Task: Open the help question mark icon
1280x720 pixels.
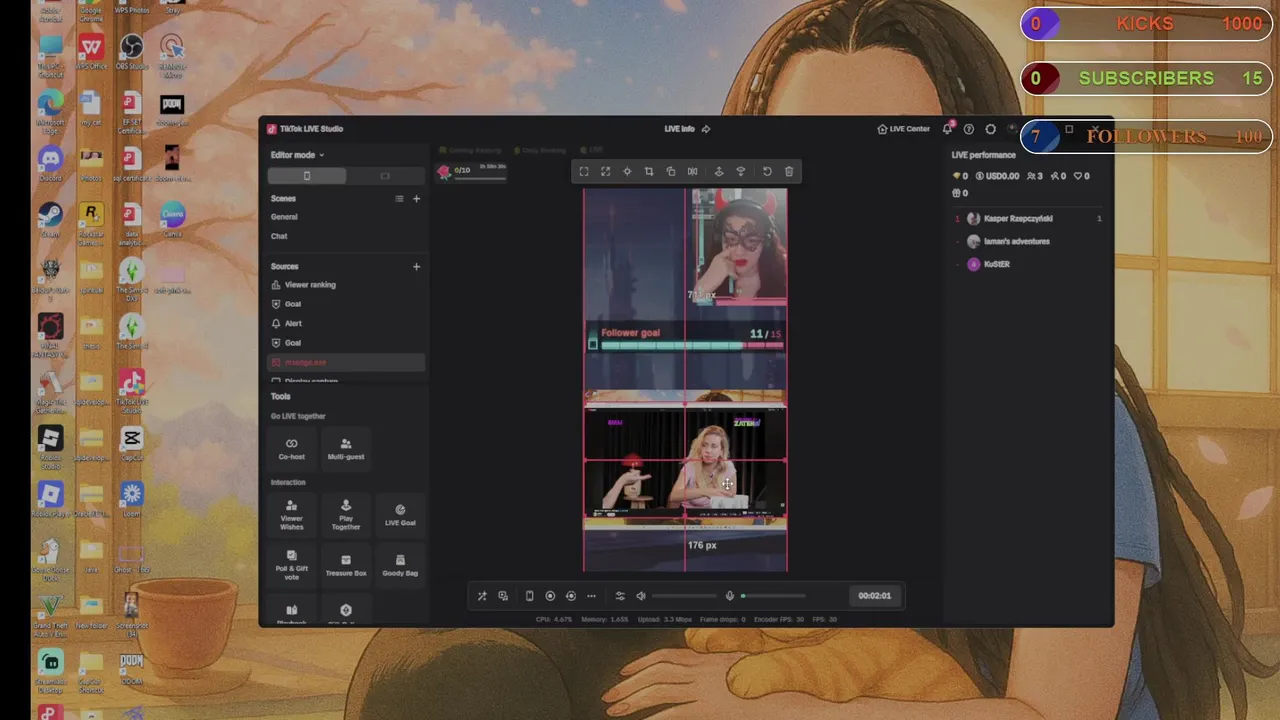Action: point(968,129)
